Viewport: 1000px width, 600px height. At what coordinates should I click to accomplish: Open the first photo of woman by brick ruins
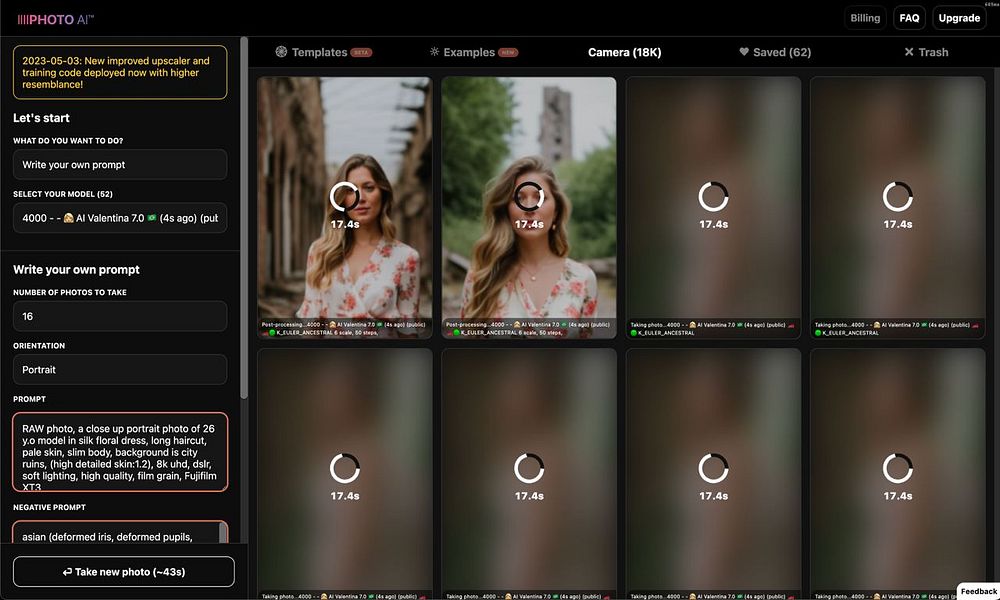tap(344, 207)
